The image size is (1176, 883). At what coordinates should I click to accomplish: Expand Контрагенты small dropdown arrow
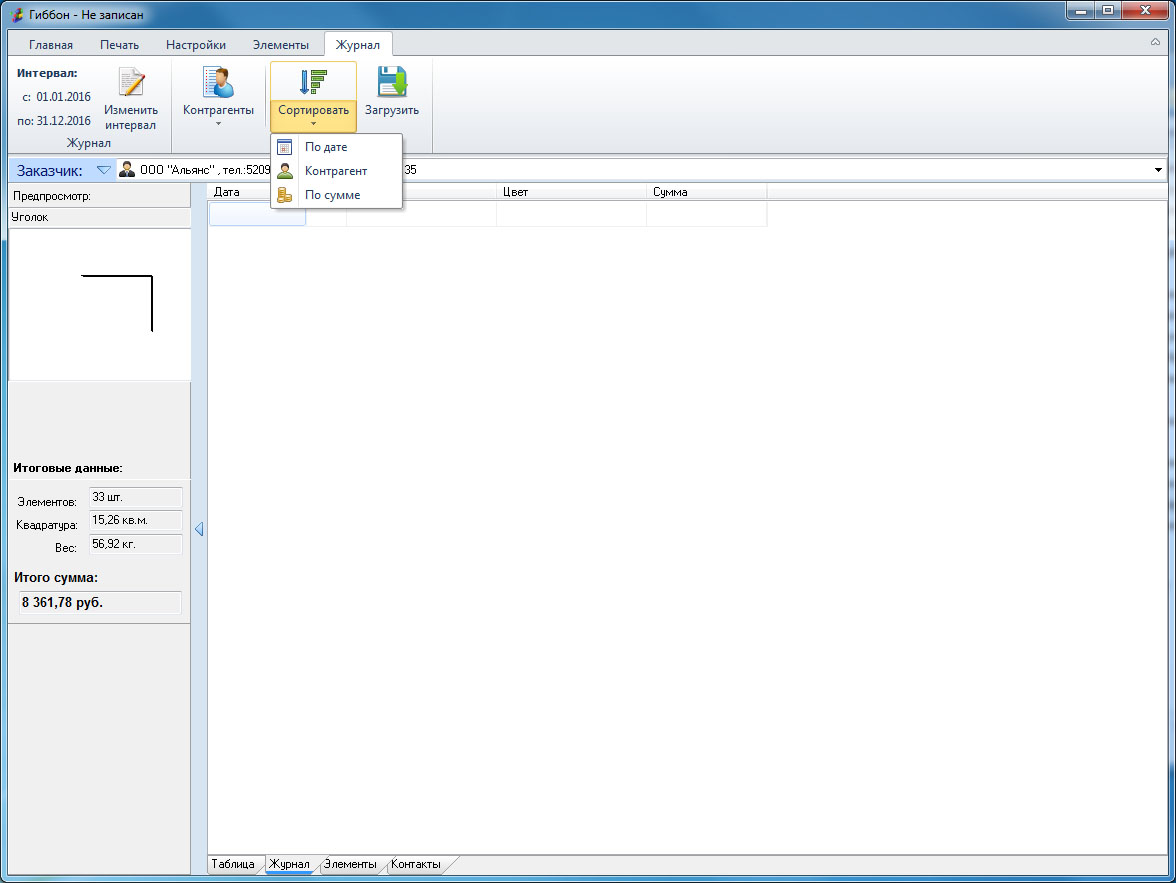[x=218, y=124]
